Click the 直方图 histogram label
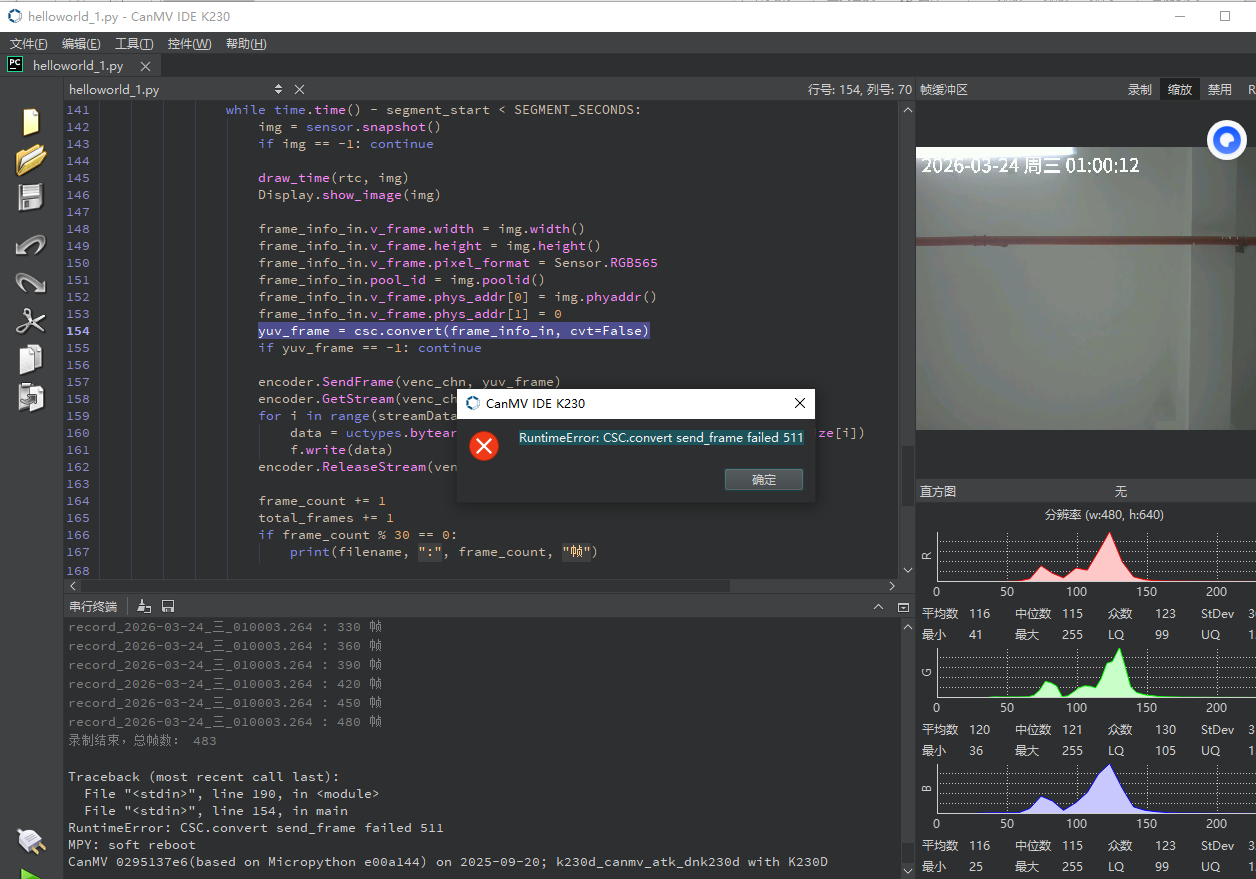The image size is (1256, 879). (x=938, y=492)
